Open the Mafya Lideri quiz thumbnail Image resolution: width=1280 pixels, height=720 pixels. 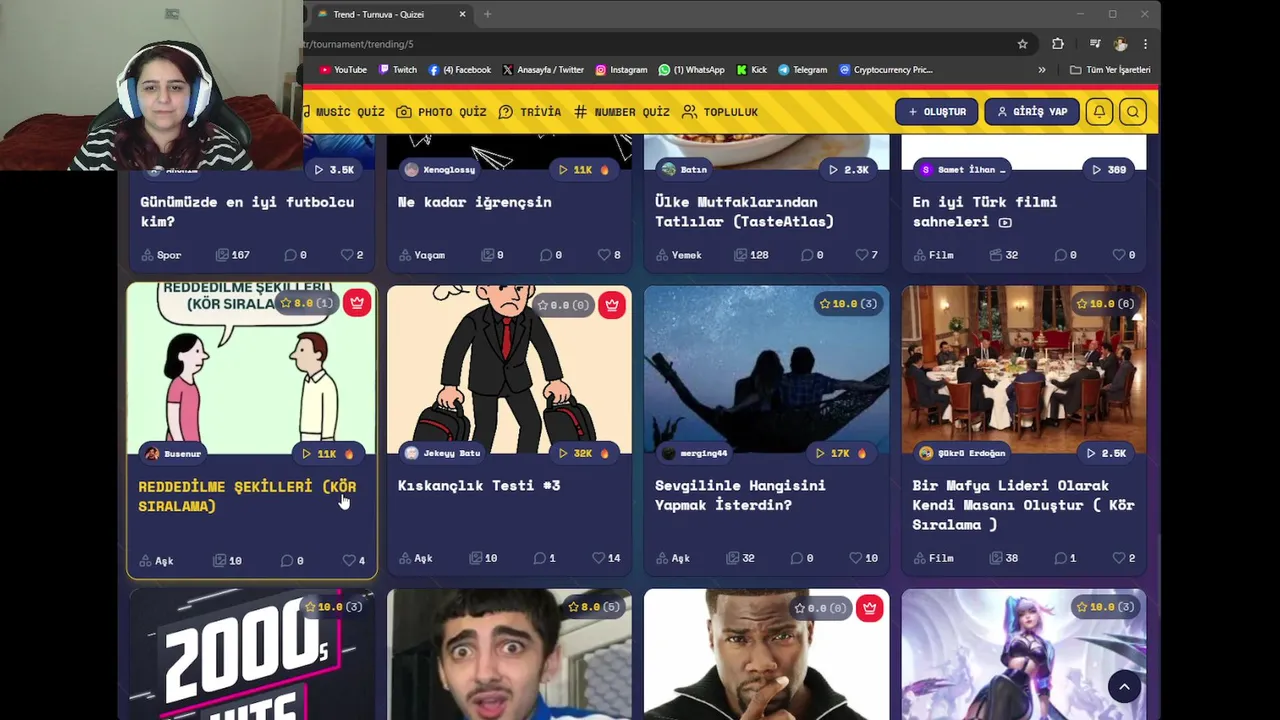point(1024,369)
